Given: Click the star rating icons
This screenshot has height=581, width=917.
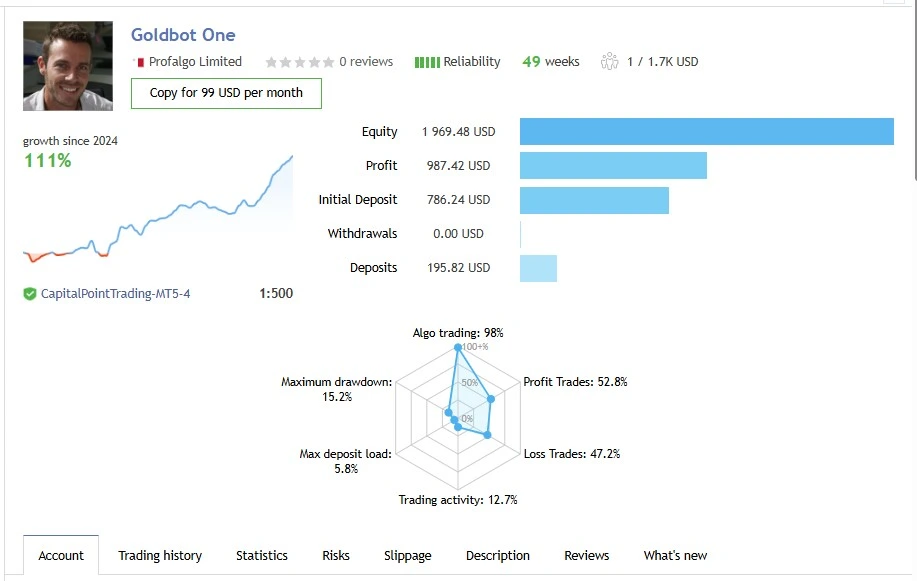Looking at the screenshot, I should click(x=299, y=62).
